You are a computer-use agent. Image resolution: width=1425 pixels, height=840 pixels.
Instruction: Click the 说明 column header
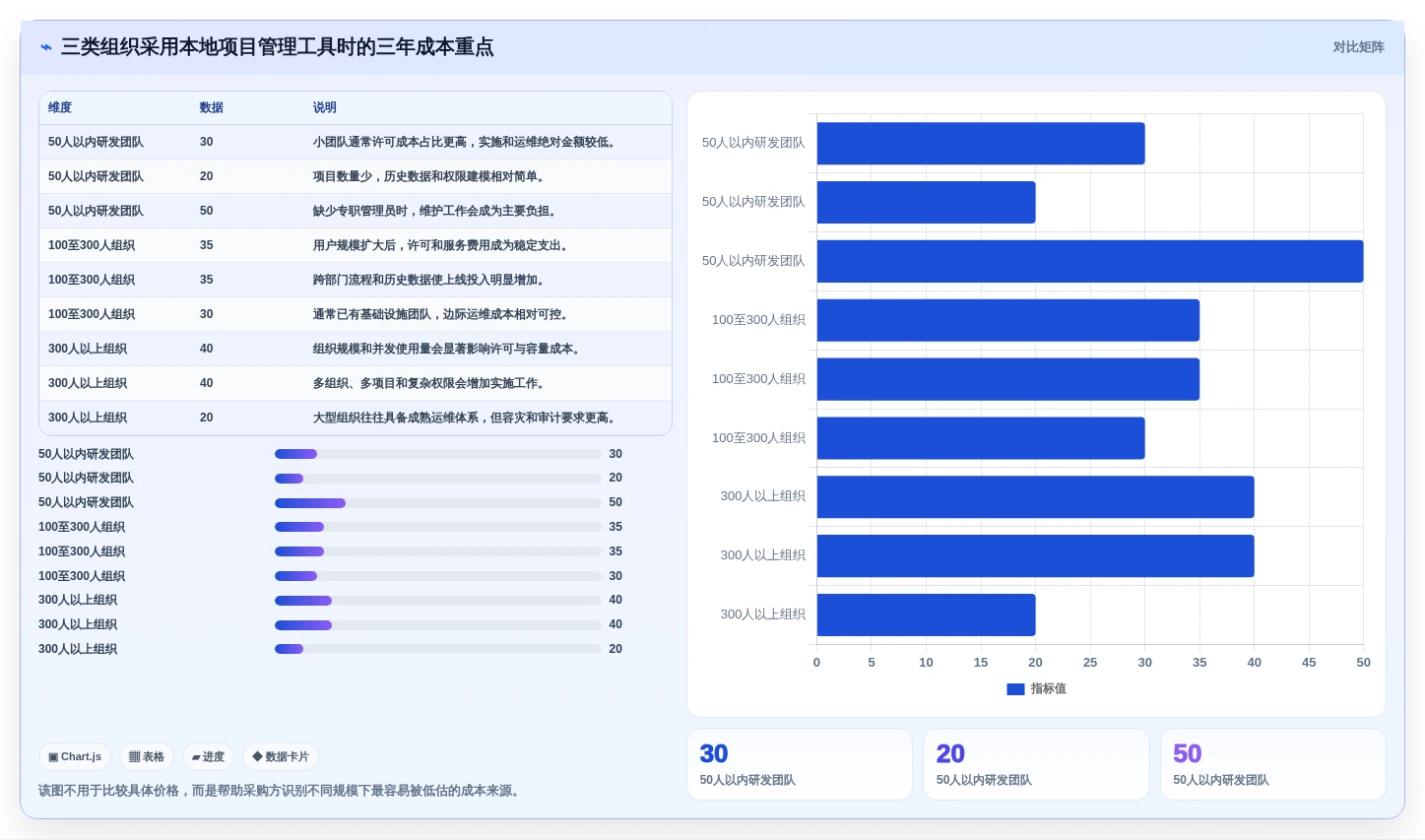tap(325, 107)
